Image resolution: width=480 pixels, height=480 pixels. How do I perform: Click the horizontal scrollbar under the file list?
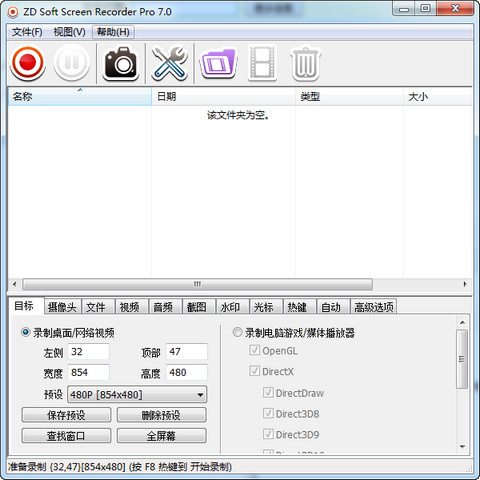[x=197, y=284]
